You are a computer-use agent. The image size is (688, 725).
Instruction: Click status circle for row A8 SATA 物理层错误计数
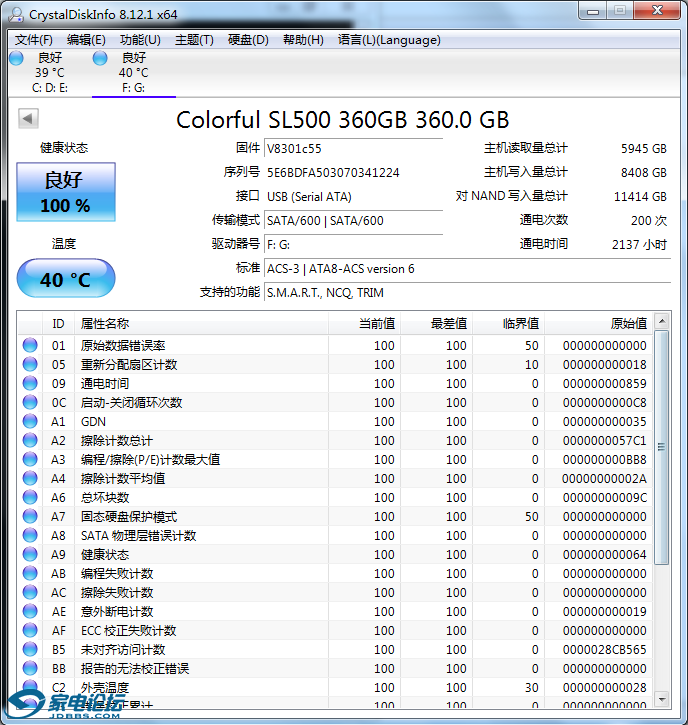(x=30, y=535)
